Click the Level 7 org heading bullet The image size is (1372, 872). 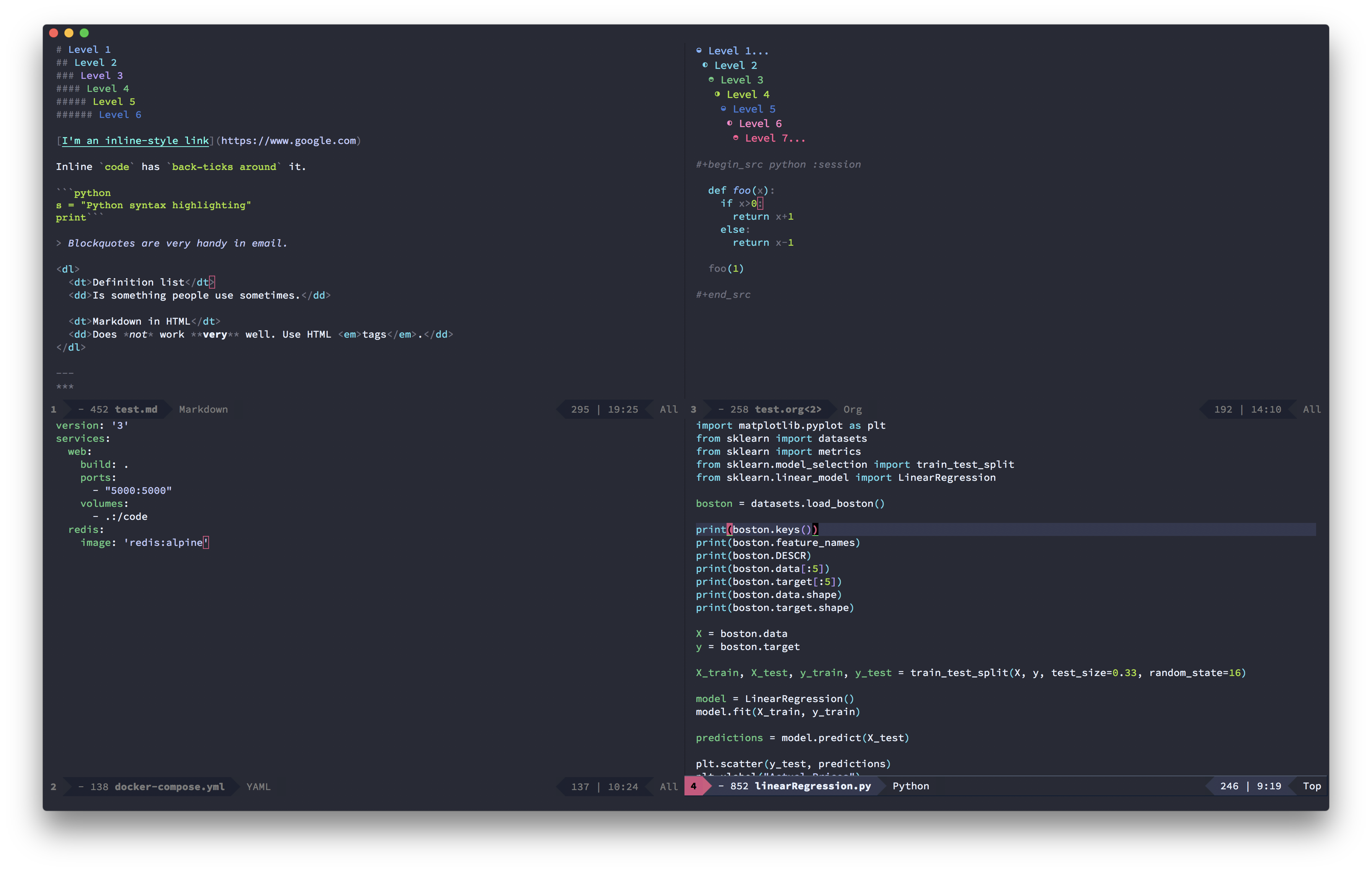(736, 138)
